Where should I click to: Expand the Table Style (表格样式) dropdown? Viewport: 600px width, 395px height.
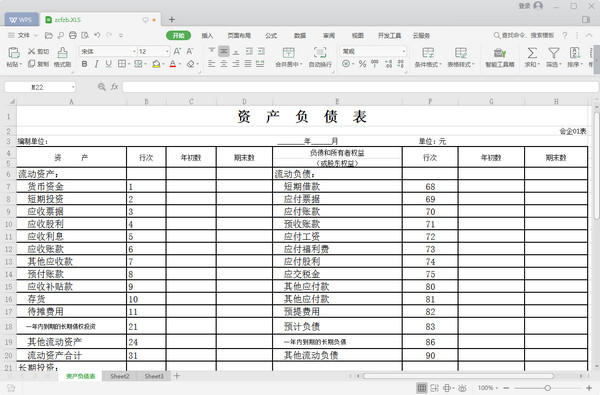click(473, 64)
